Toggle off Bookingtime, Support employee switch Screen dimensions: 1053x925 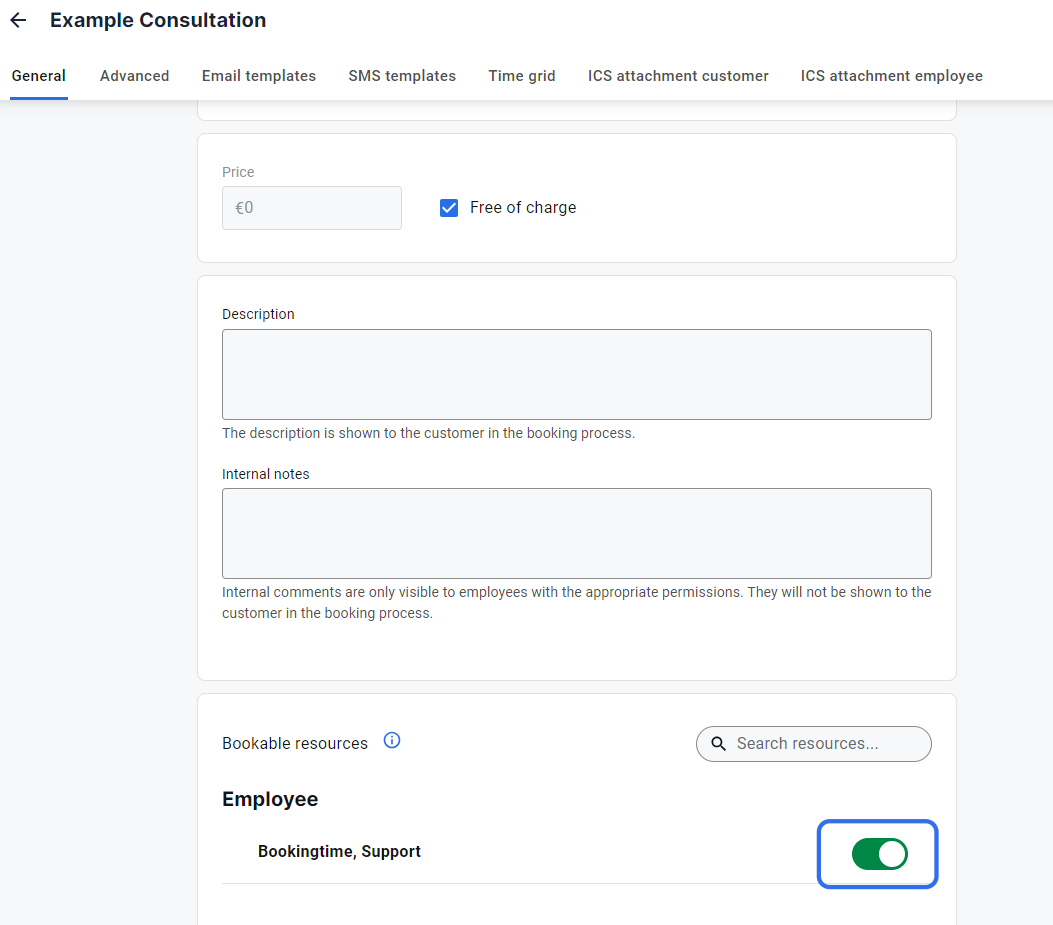[x=879, y=854]
